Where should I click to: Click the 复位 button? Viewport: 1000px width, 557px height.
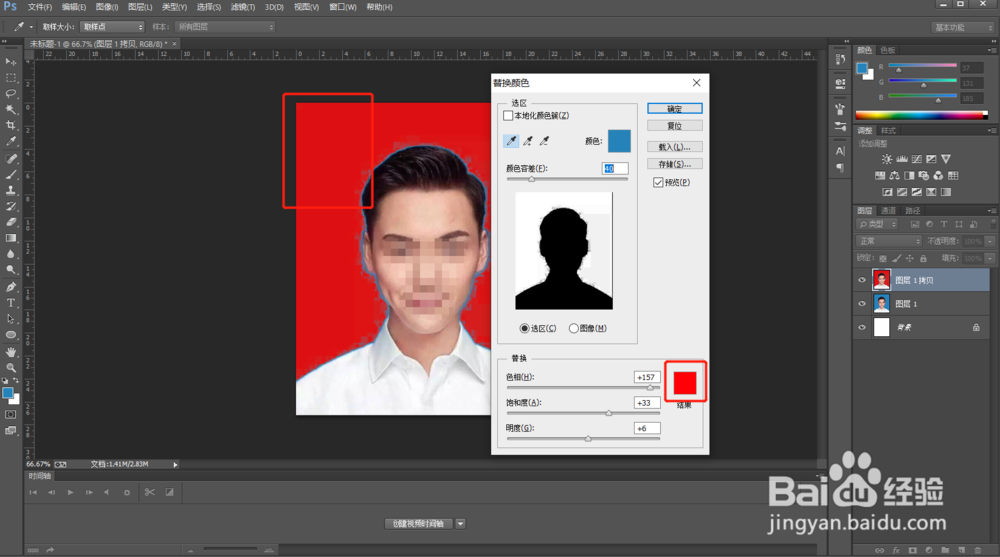[675, 126]
